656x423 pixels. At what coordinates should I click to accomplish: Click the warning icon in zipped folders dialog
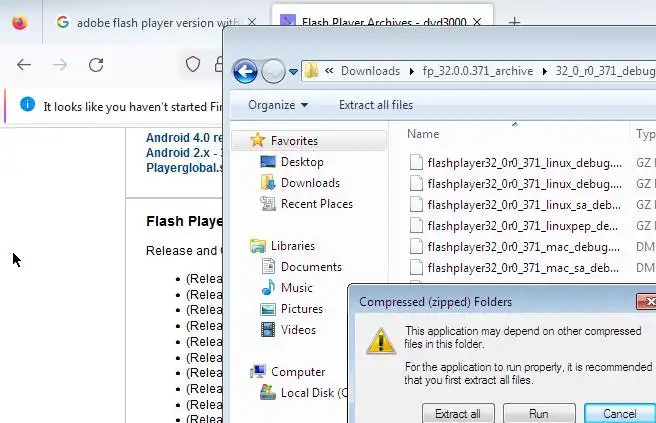(x=381, y=341)
